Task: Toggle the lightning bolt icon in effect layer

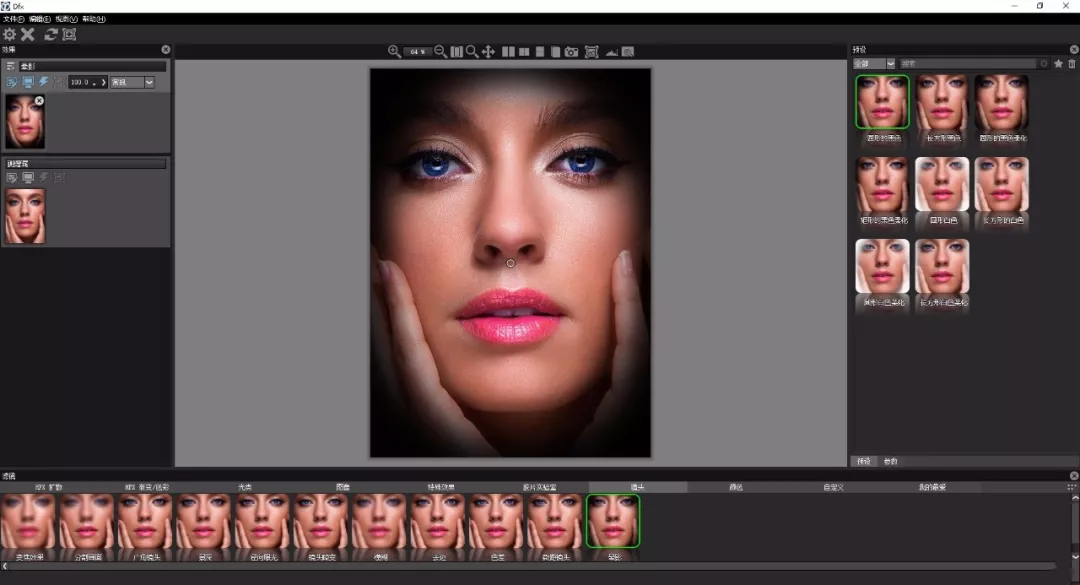Action: (x=43, y=82)
